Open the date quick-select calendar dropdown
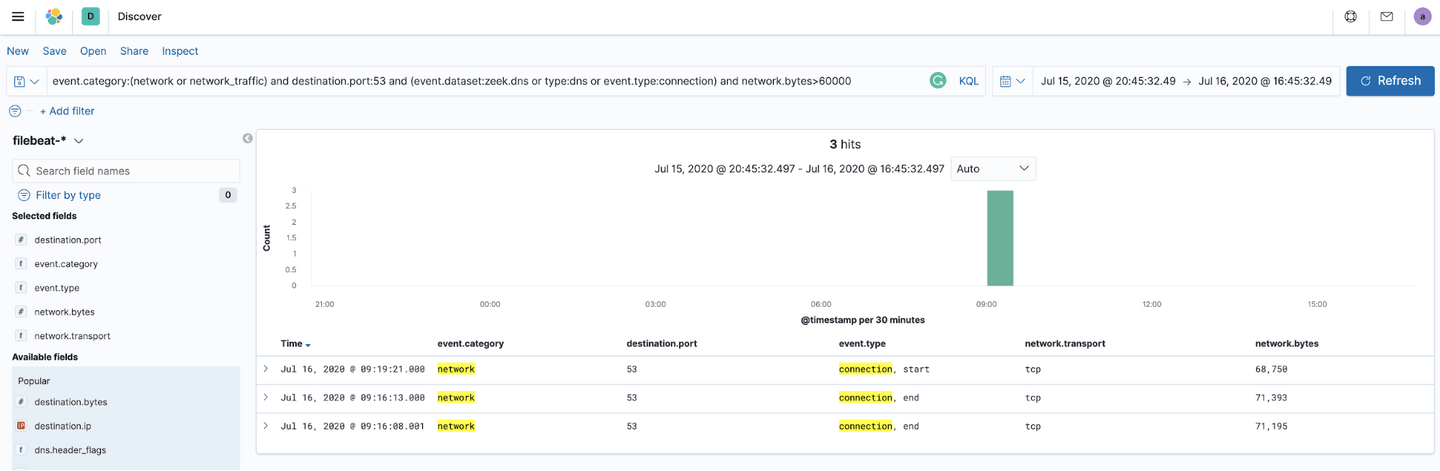This screenshot has height=471, width=1440. click(x=1012, y=81)
